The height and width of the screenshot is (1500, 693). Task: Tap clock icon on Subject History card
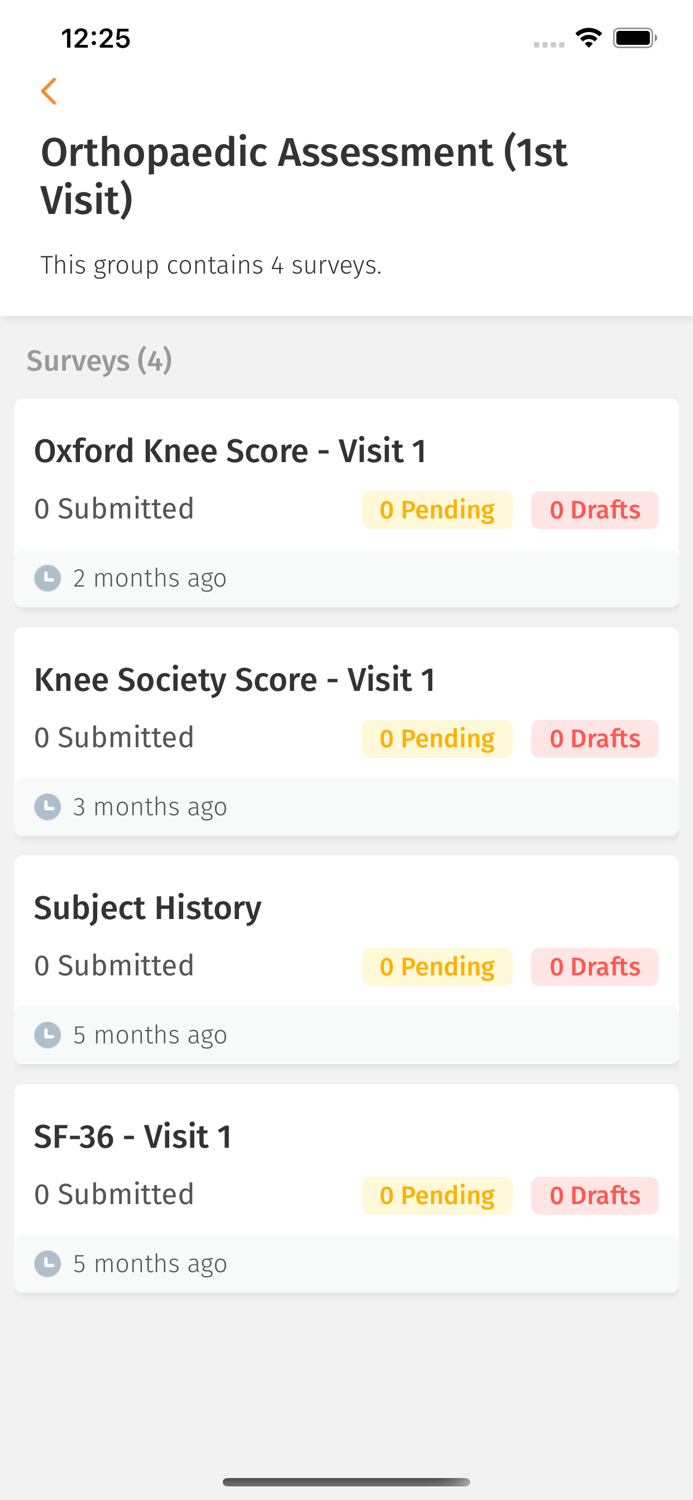[x=48, y=1035]
